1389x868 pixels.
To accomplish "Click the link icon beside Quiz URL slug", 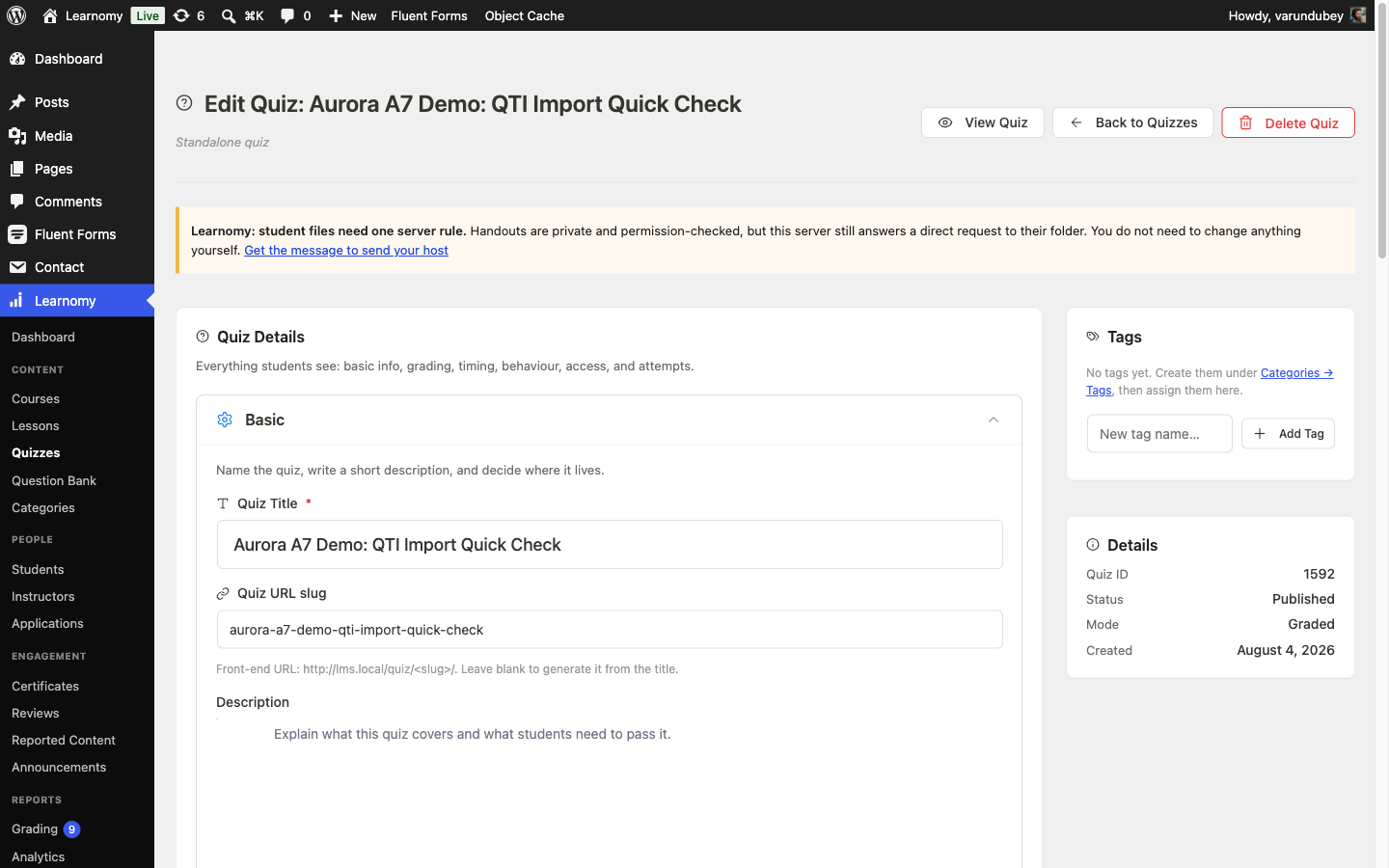I will (x=223, y=593).
